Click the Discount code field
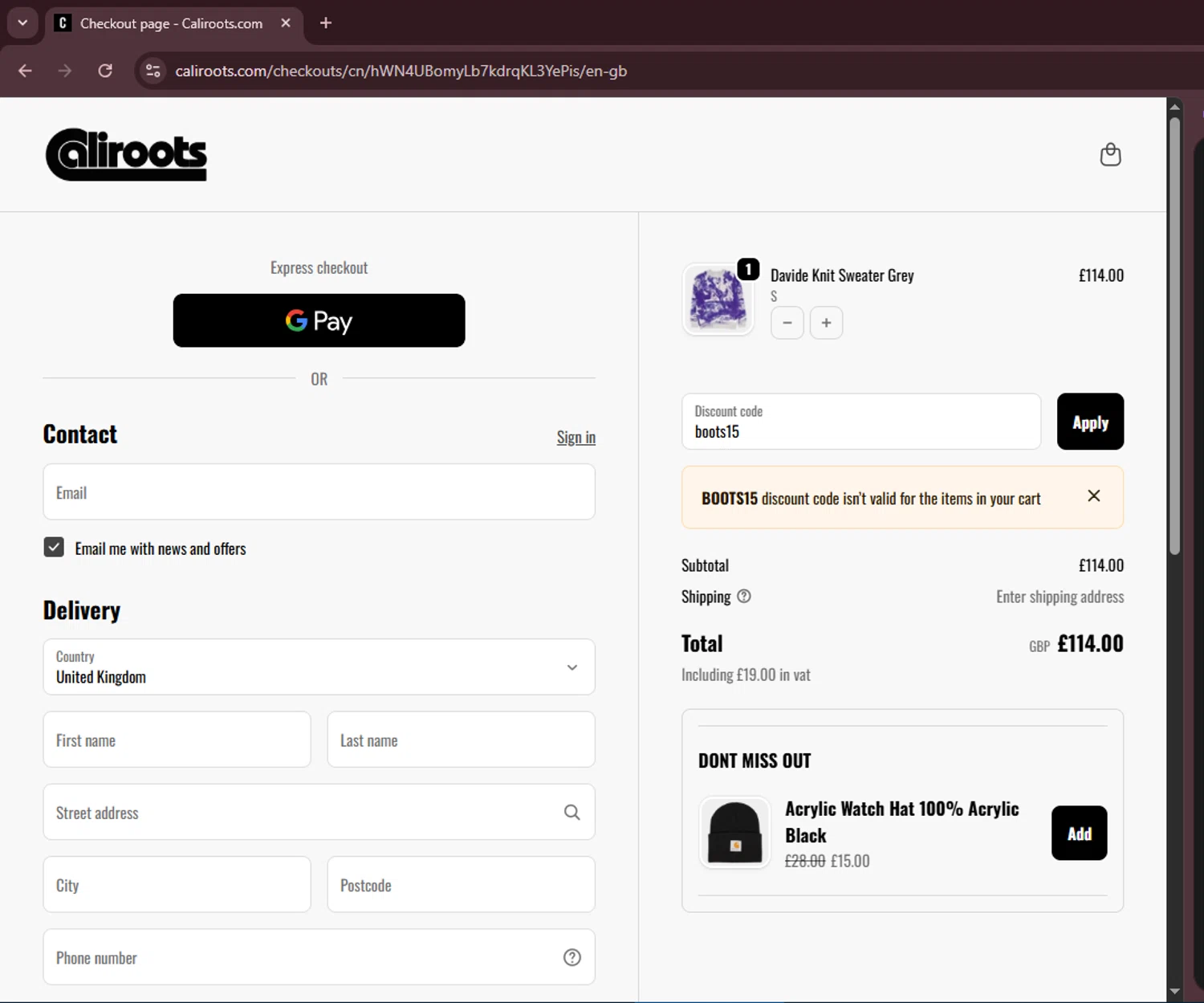The height and width of the screenshot is (1003, 1204). point(861,422)
